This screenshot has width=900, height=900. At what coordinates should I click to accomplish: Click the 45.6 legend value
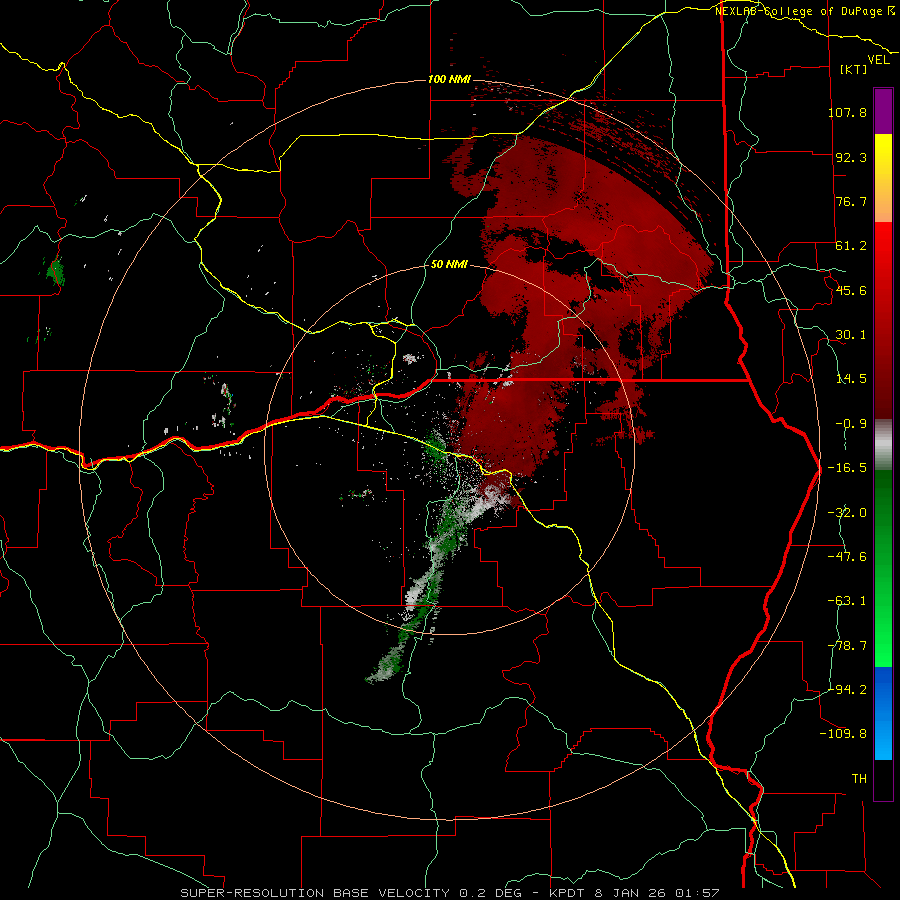[851, 290]
